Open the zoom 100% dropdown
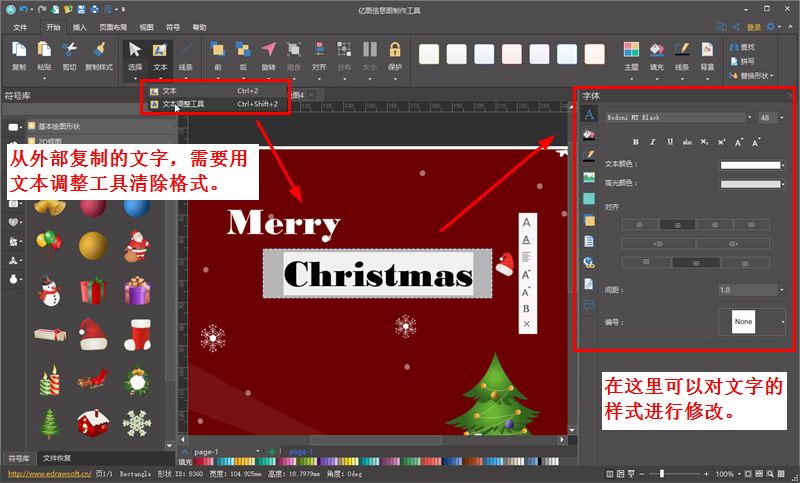 coord(738,474)
